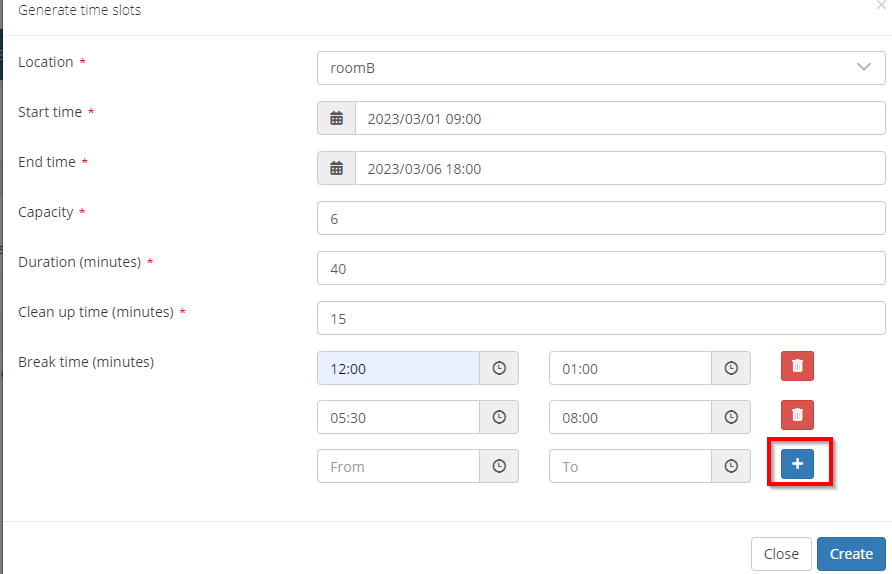Click the End time calendar icon
This screenshot has width=892, height=574.
[x=337, y=168]
